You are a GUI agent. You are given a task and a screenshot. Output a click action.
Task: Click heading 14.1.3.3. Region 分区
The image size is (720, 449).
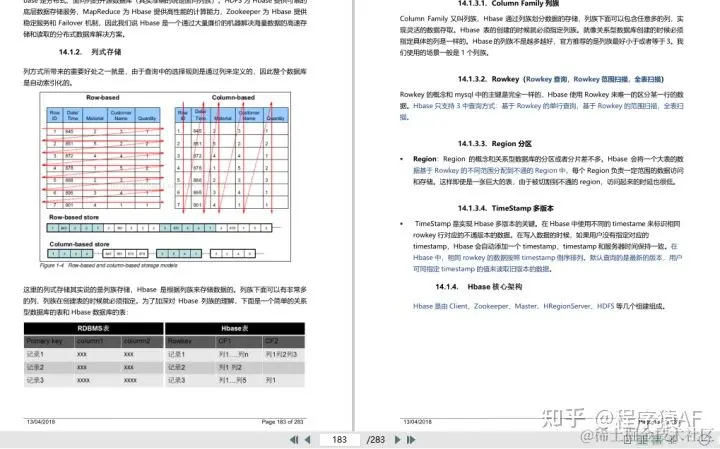(495, 144)
